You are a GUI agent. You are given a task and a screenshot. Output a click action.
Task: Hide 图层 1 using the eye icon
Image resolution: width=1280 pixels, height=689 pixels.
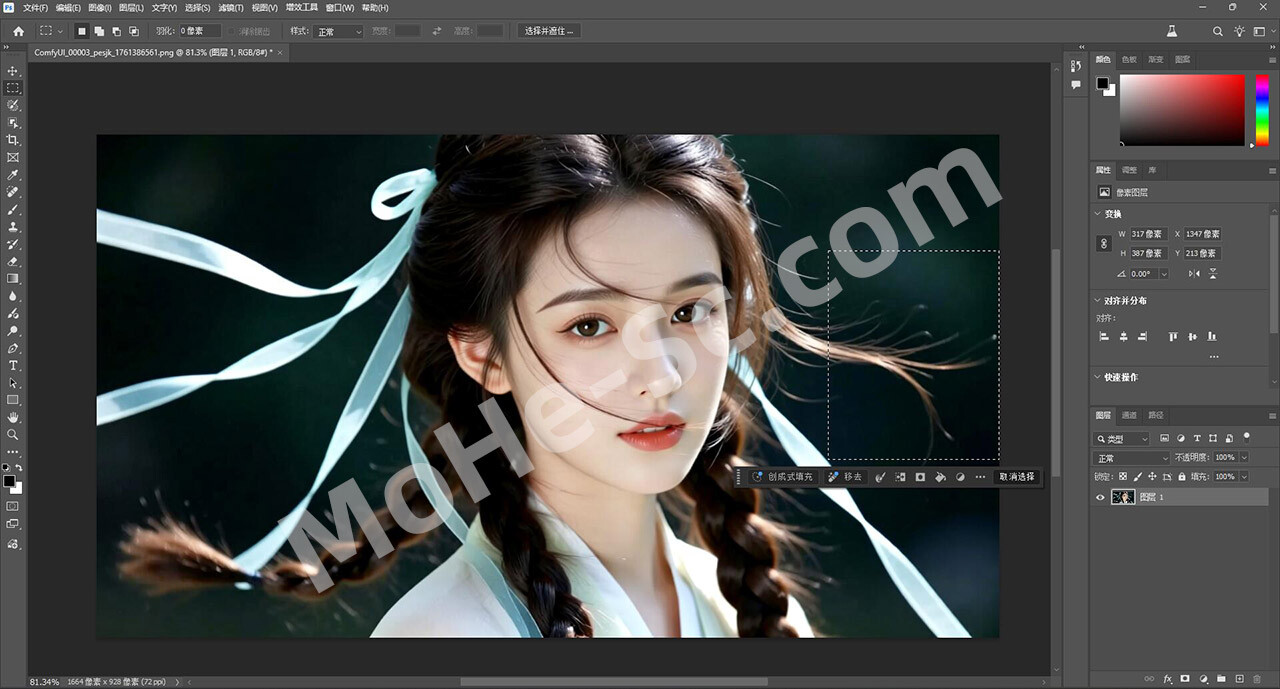pos(1101,497)
